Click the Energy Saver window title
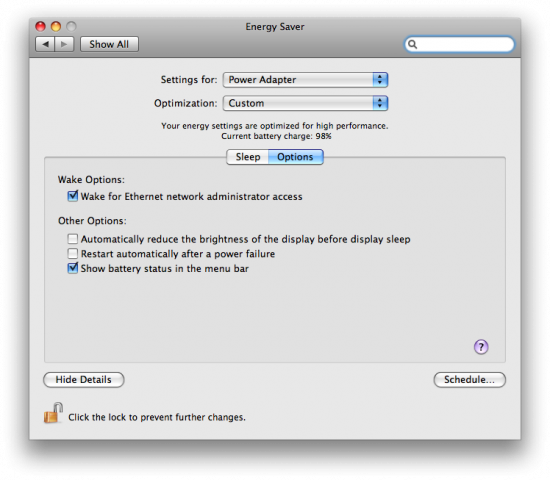 coord(275,27)
